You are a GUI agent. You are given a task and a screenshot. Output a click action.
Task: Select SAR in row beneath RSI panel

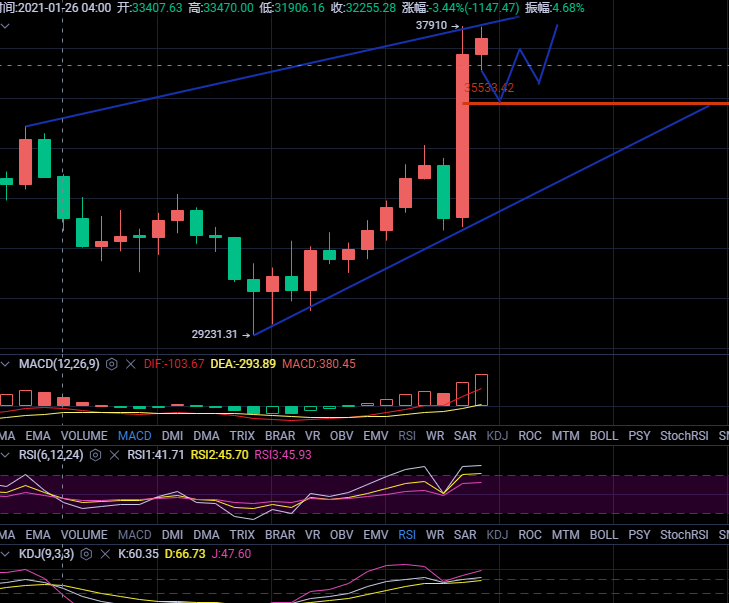pyautogui.click(x=465, y=535)
